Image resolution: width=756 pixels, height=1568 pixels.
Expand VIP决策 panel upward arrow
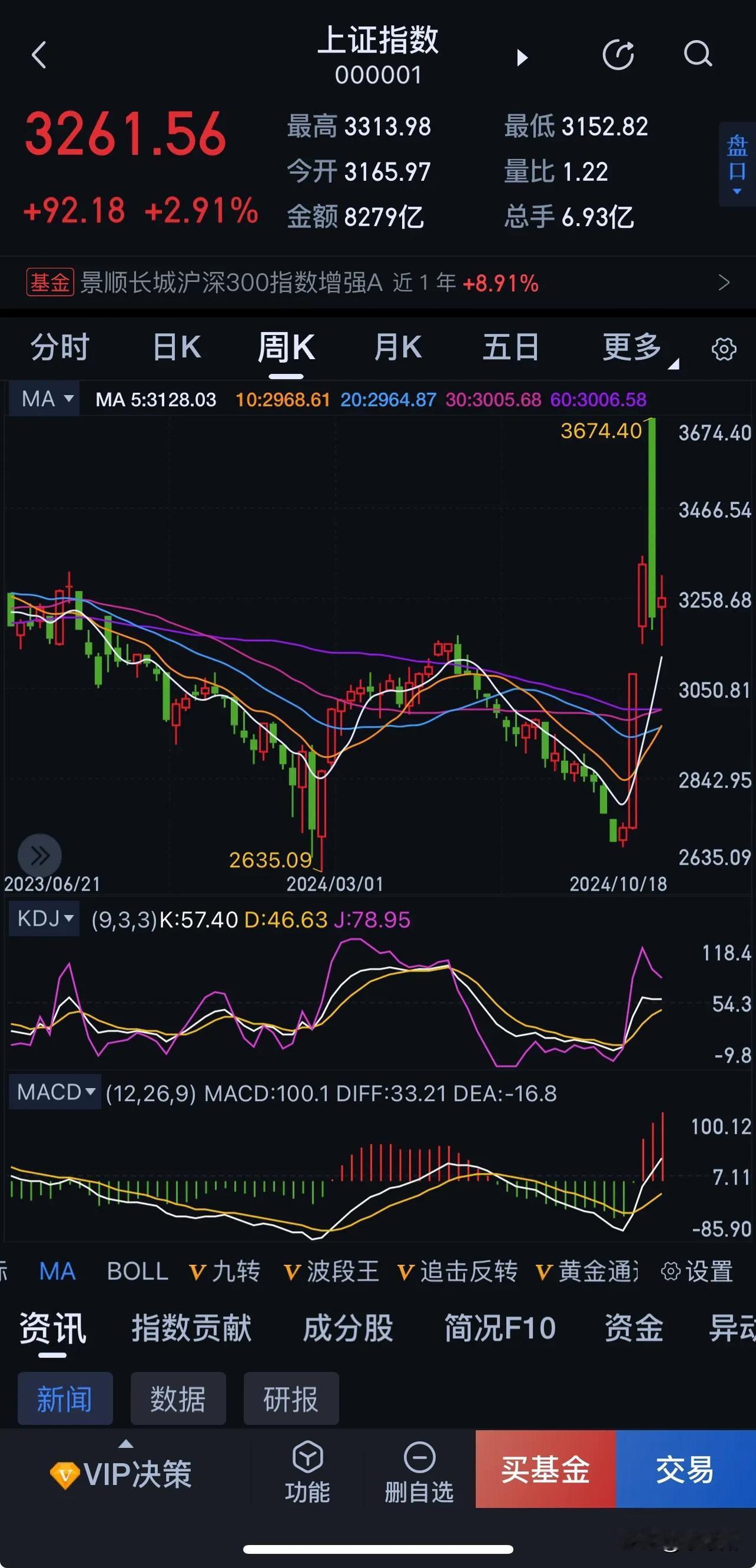[125, 1444]
